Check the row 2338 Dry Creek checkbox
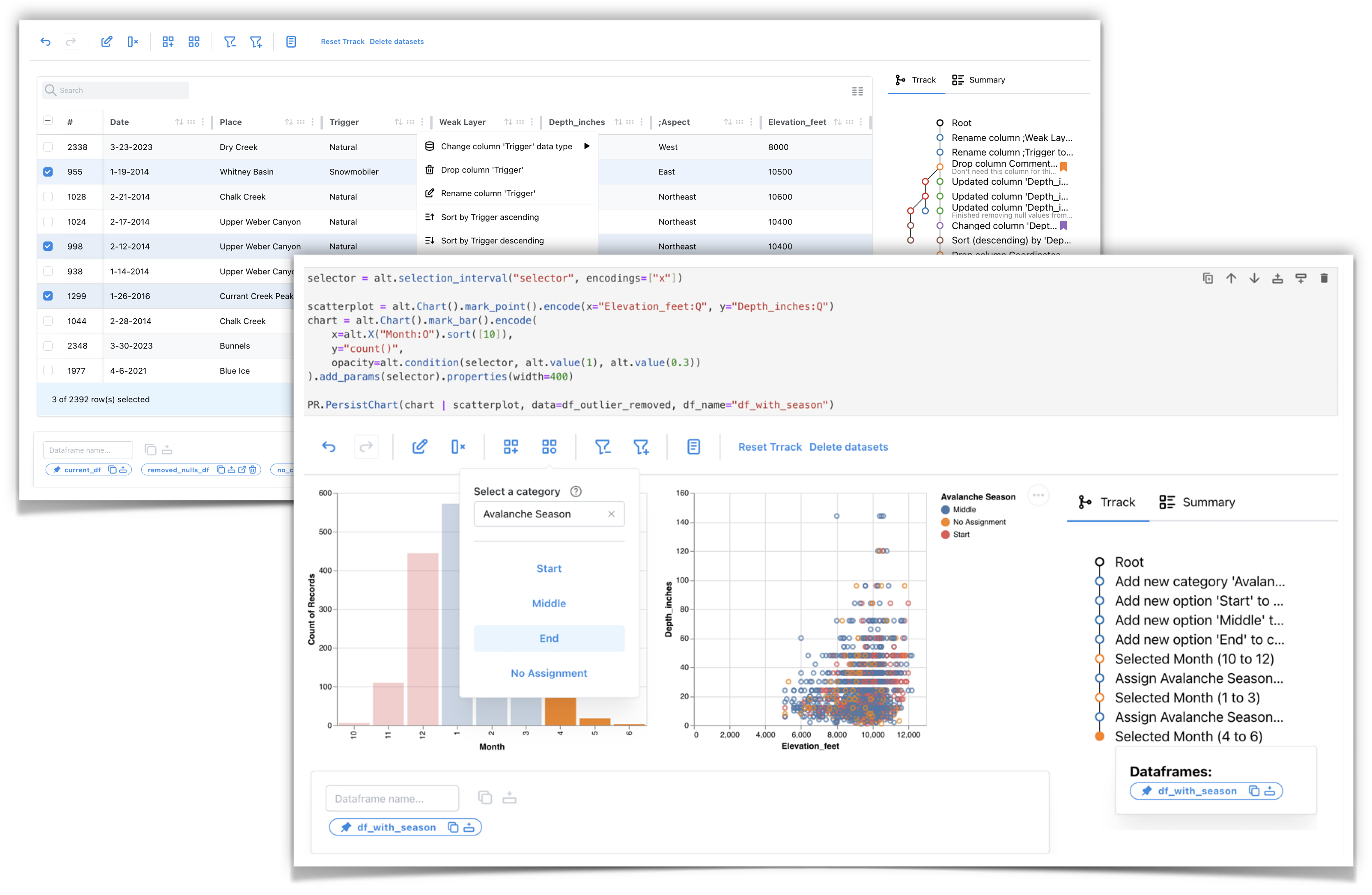 tap(48, 147)
